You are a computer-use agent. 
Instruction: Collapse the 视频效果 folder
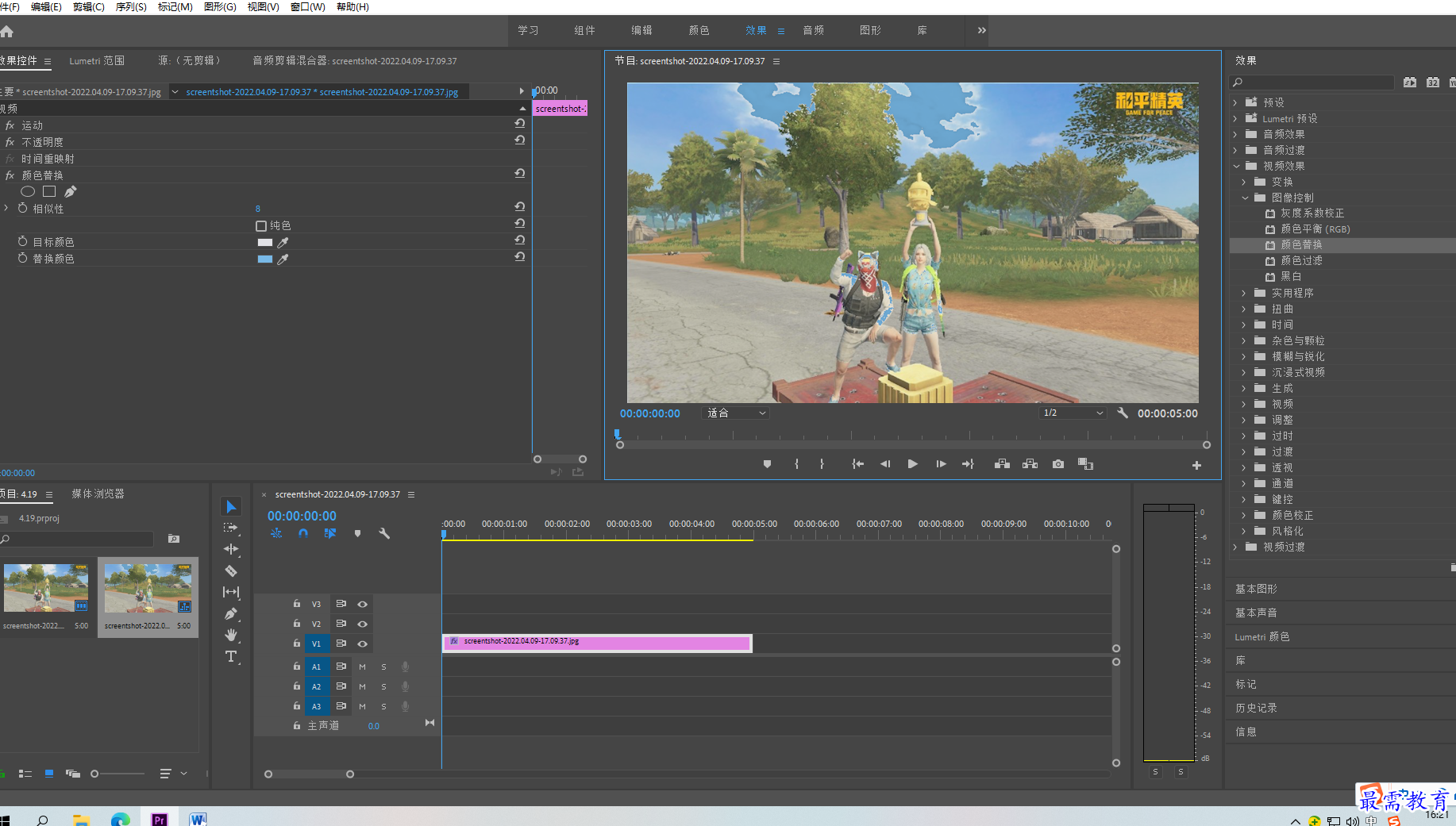point(1236,166)
